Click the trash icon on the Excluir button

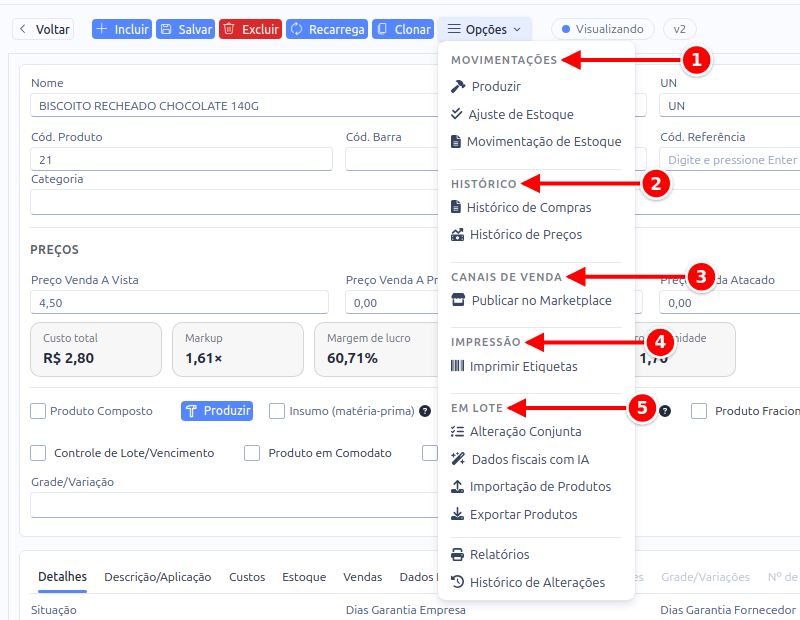[x=230, y=29]
